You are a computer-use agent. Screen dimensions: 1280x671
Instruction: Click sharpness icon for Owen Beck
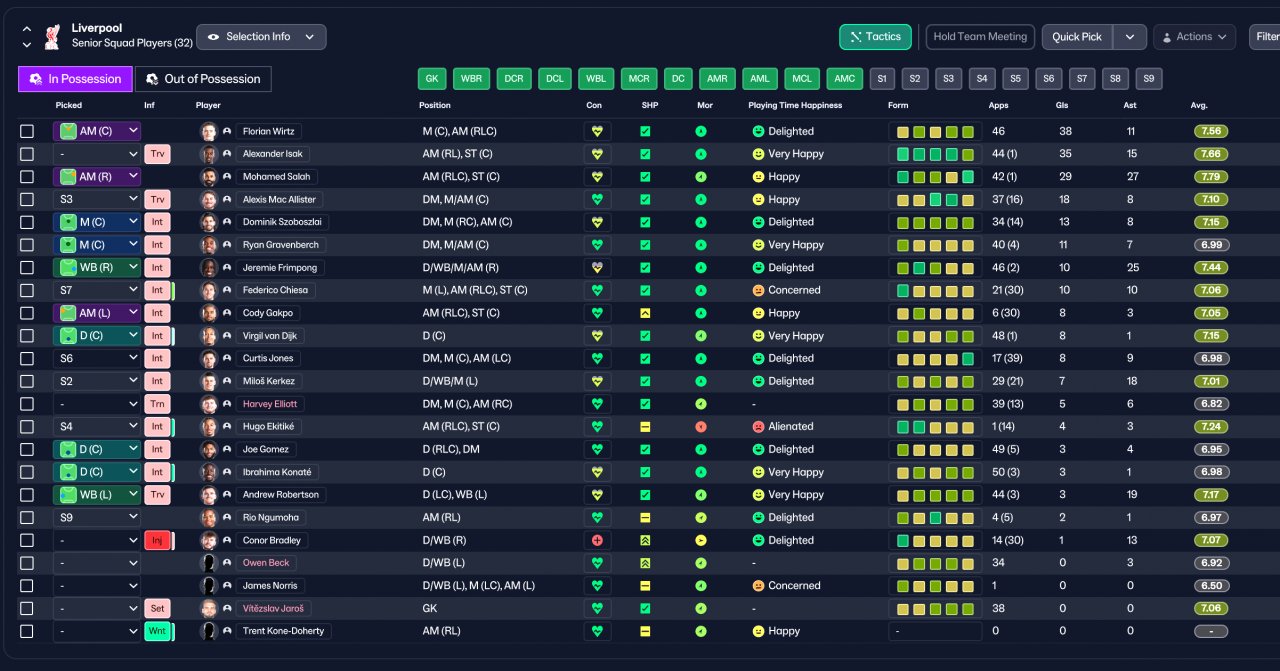[x=645, y=563]
